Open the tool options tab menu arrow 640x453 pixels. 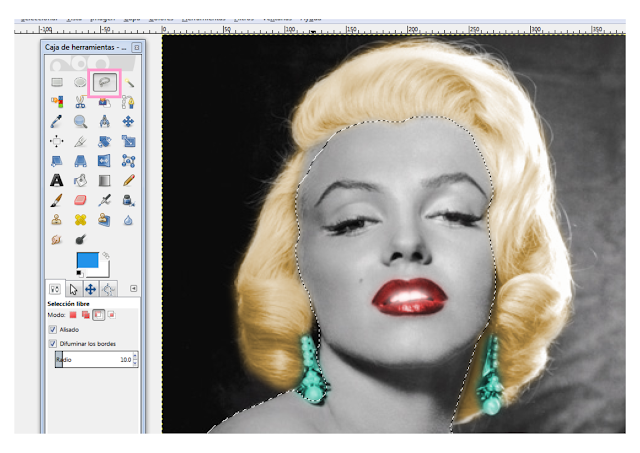click(x=133, y=289)
